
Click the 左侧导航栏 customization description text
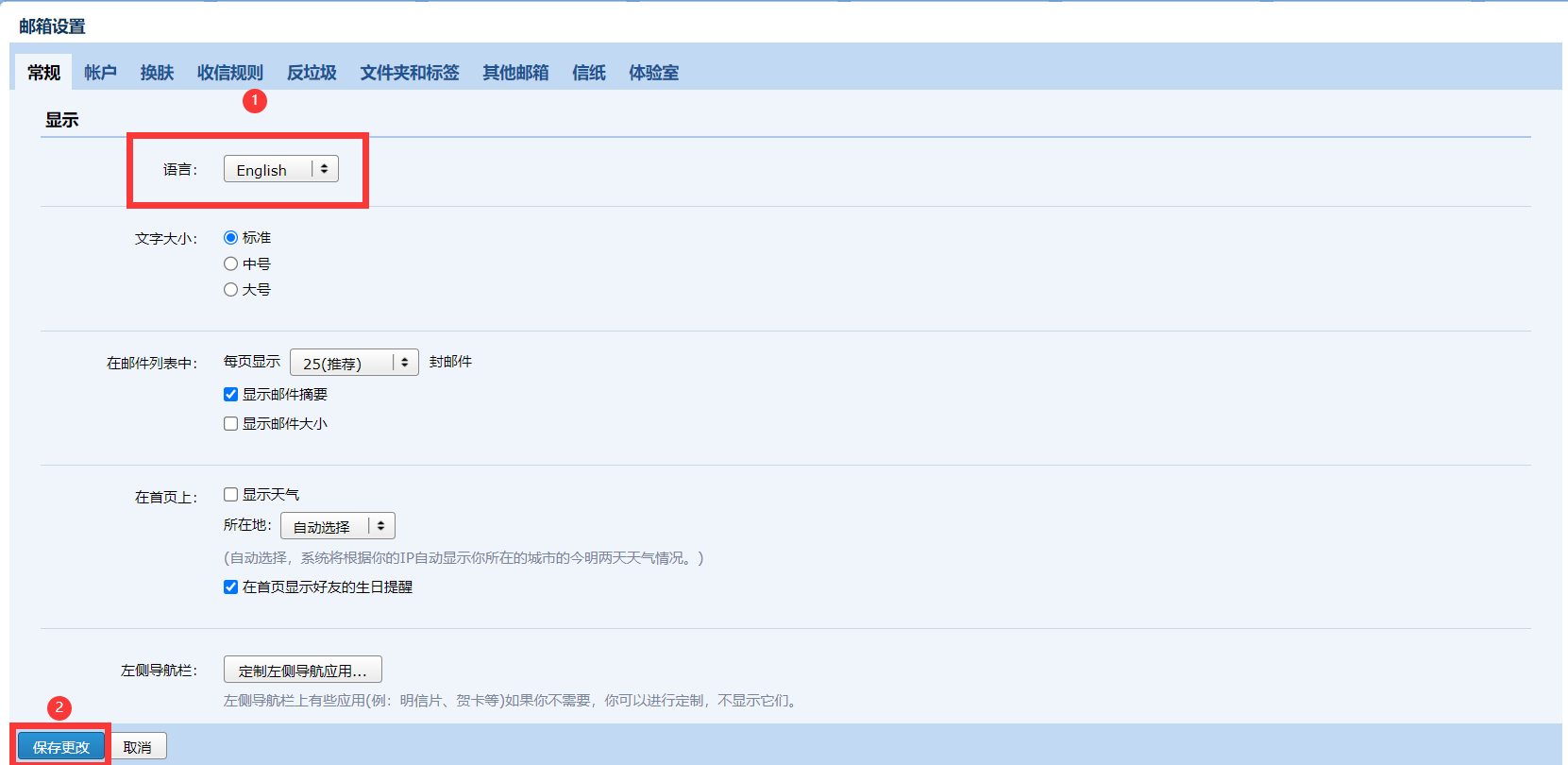click(513, 701)
